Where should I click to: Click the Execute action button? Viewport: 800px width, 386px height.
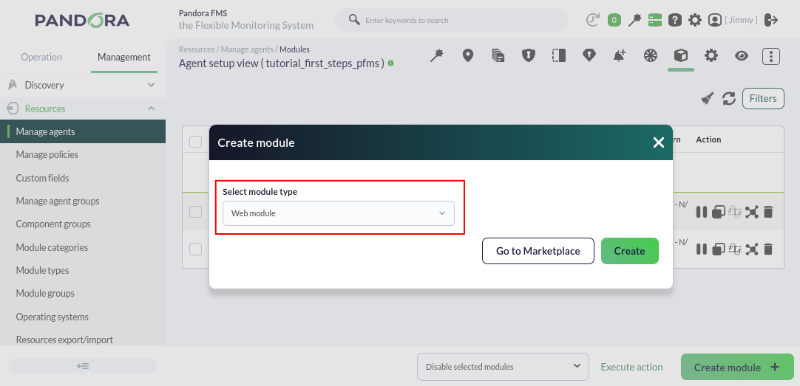point(632,367)
